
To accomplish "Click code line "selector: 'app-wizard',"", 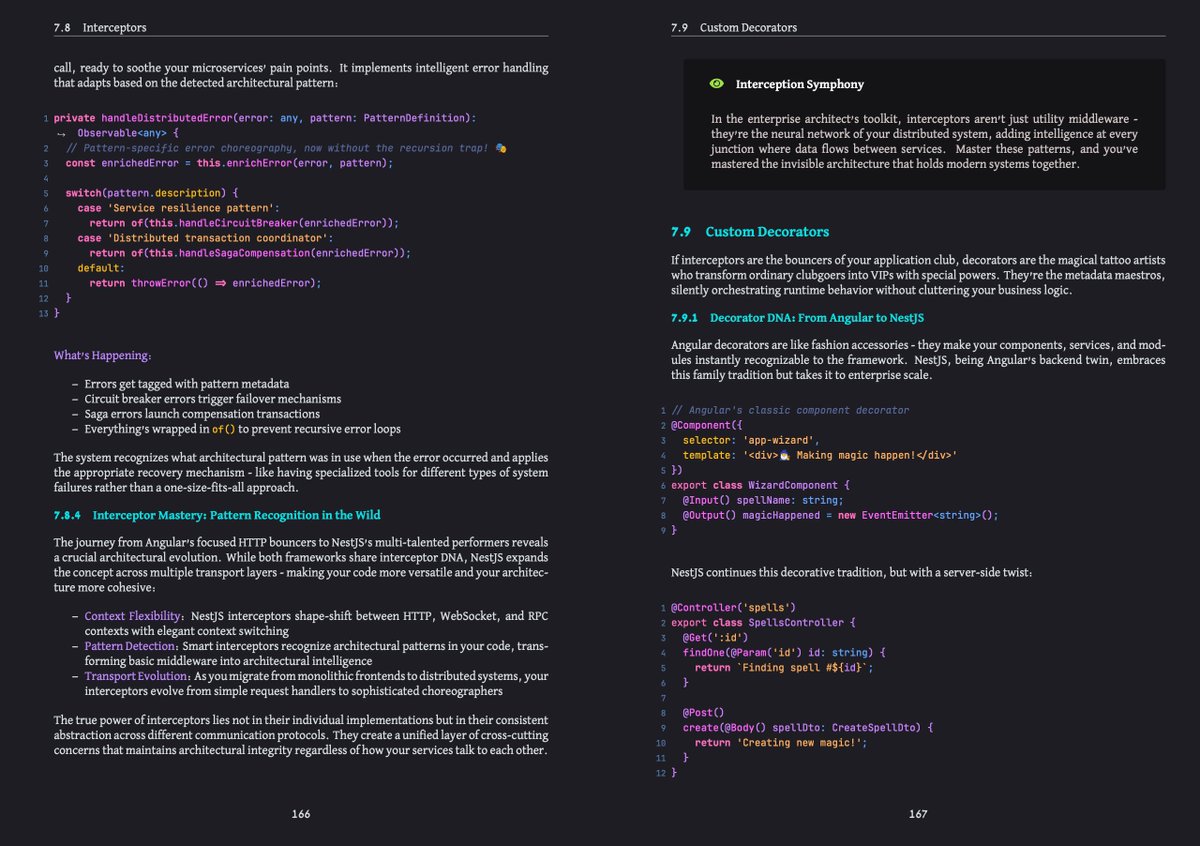I will (x=751, y=440).
